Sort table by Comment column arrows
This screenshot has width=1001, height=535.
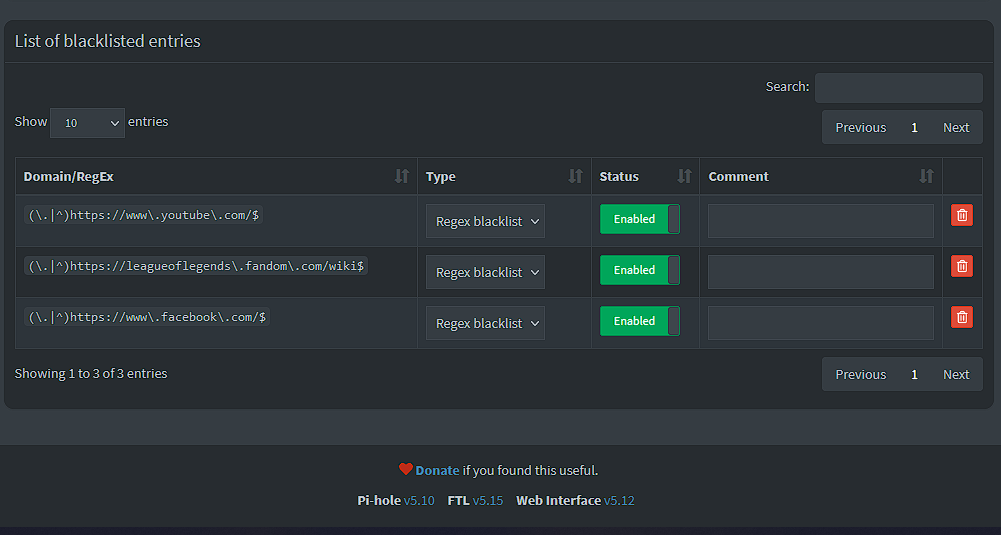pyautogui.click(x=926, y=176)
